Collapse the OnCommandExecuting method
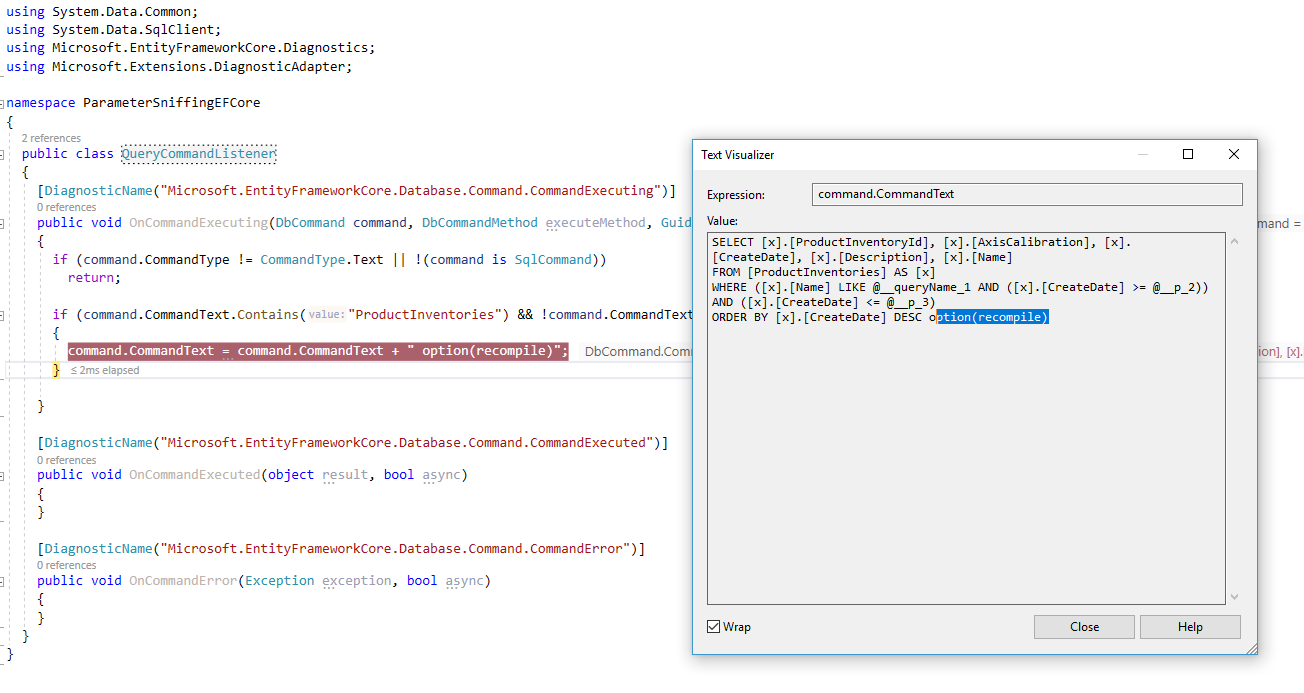Image resolution: width=1304 pixels, height=693 pixels. 3,223
